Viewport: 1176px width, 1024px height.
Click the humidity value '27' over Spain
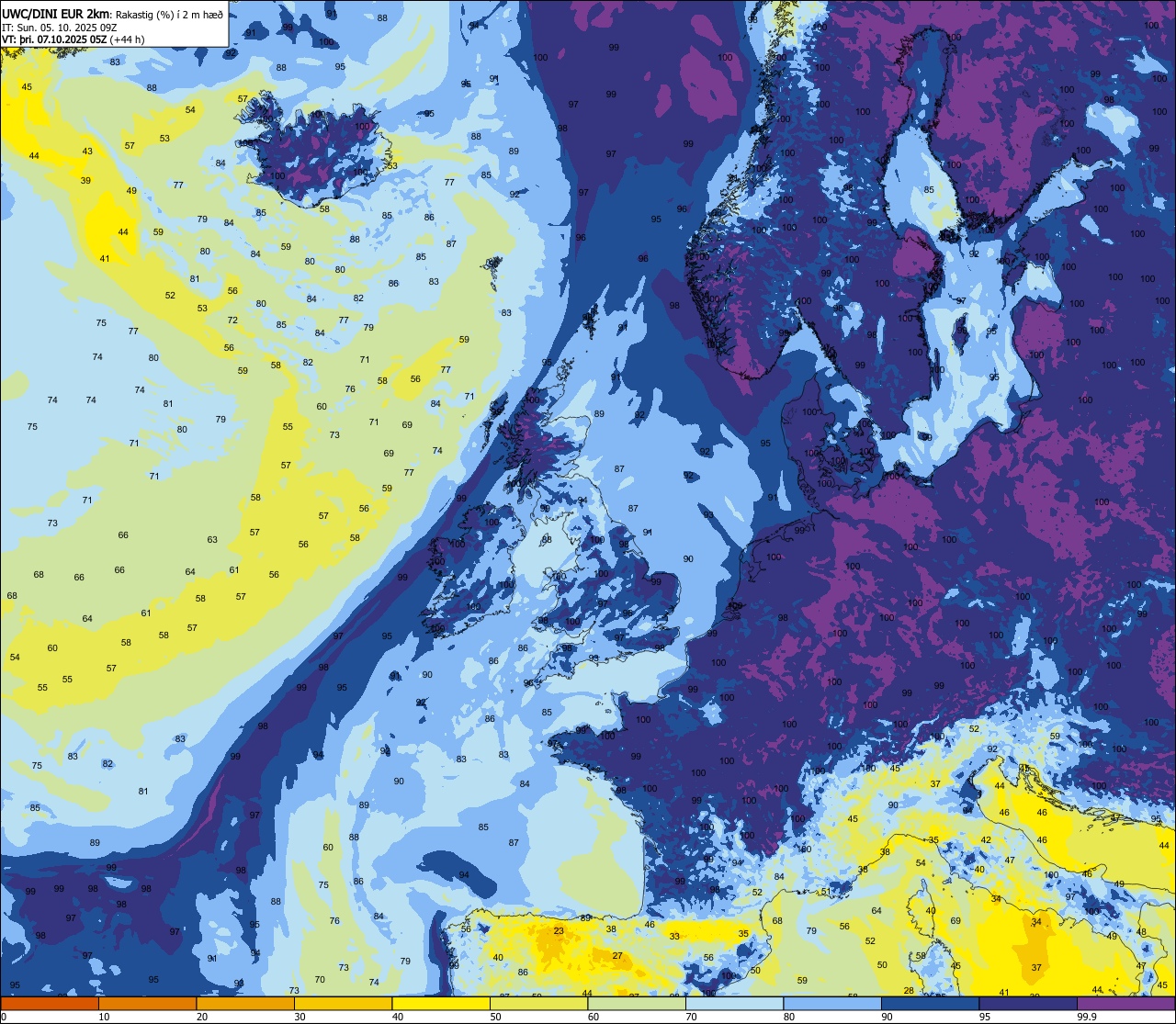point(617,956)
